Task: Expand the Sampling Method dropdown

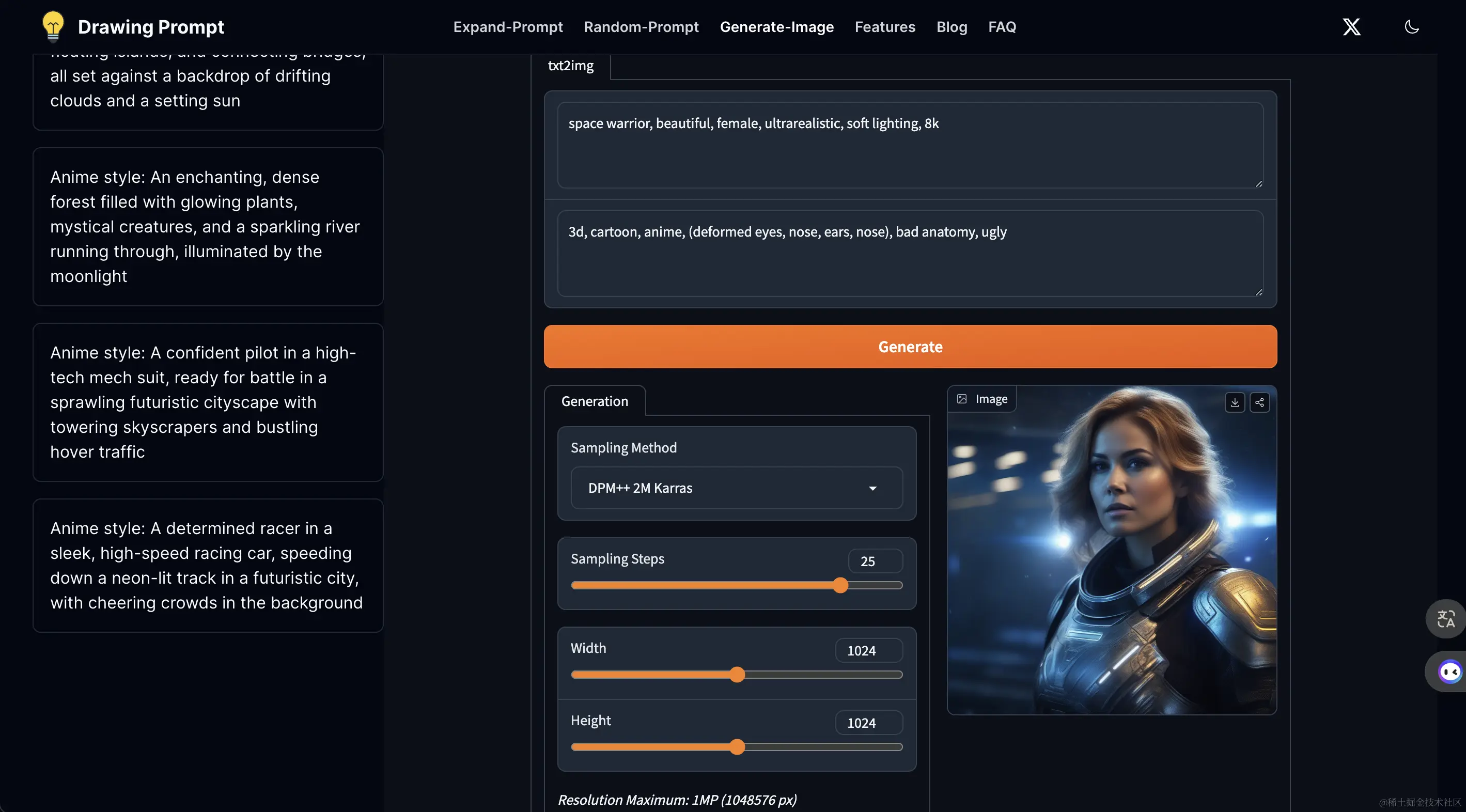Action: (x=736, y=488)
